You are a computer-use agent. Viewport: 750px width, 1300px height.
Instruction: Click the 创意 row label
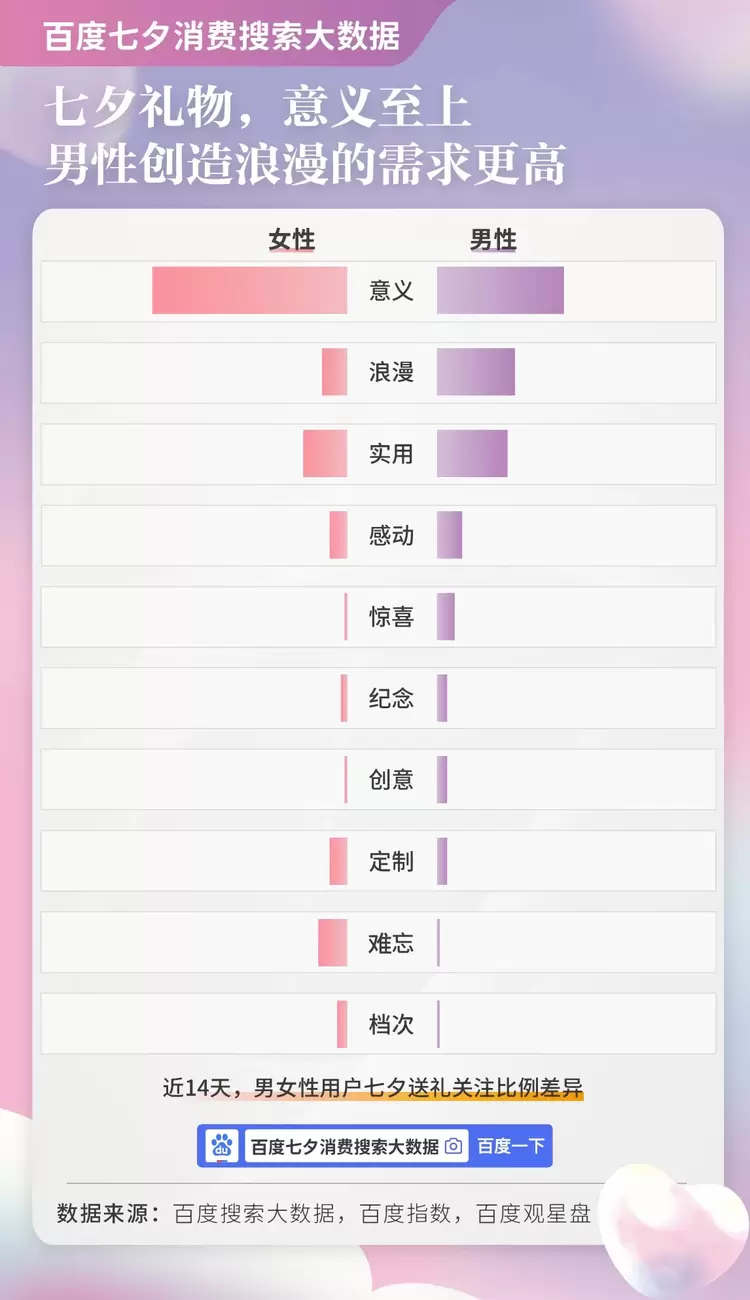tap(391, 780)
